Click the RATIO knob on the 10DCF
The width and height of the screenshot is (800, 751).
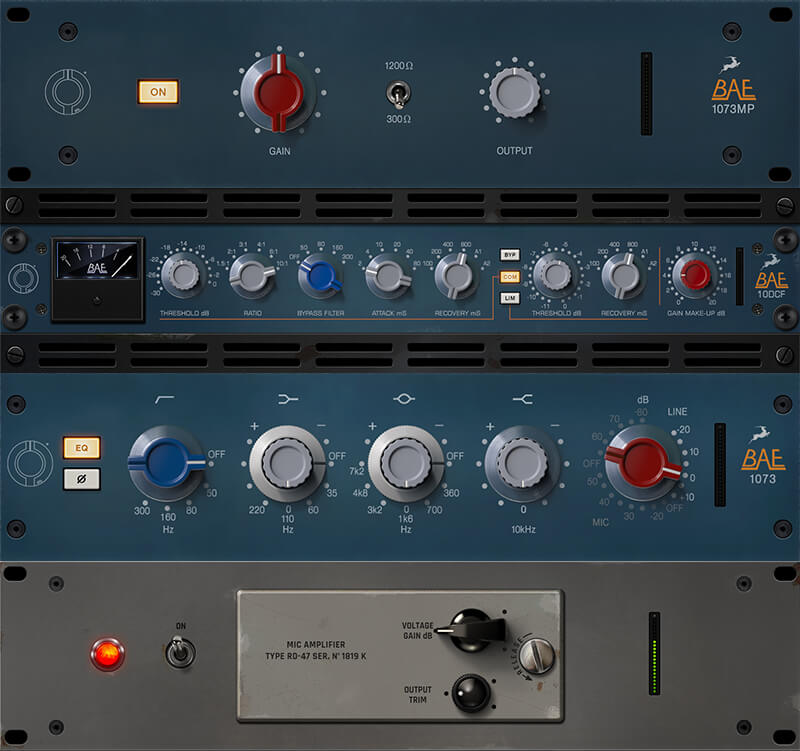(252, 276)
